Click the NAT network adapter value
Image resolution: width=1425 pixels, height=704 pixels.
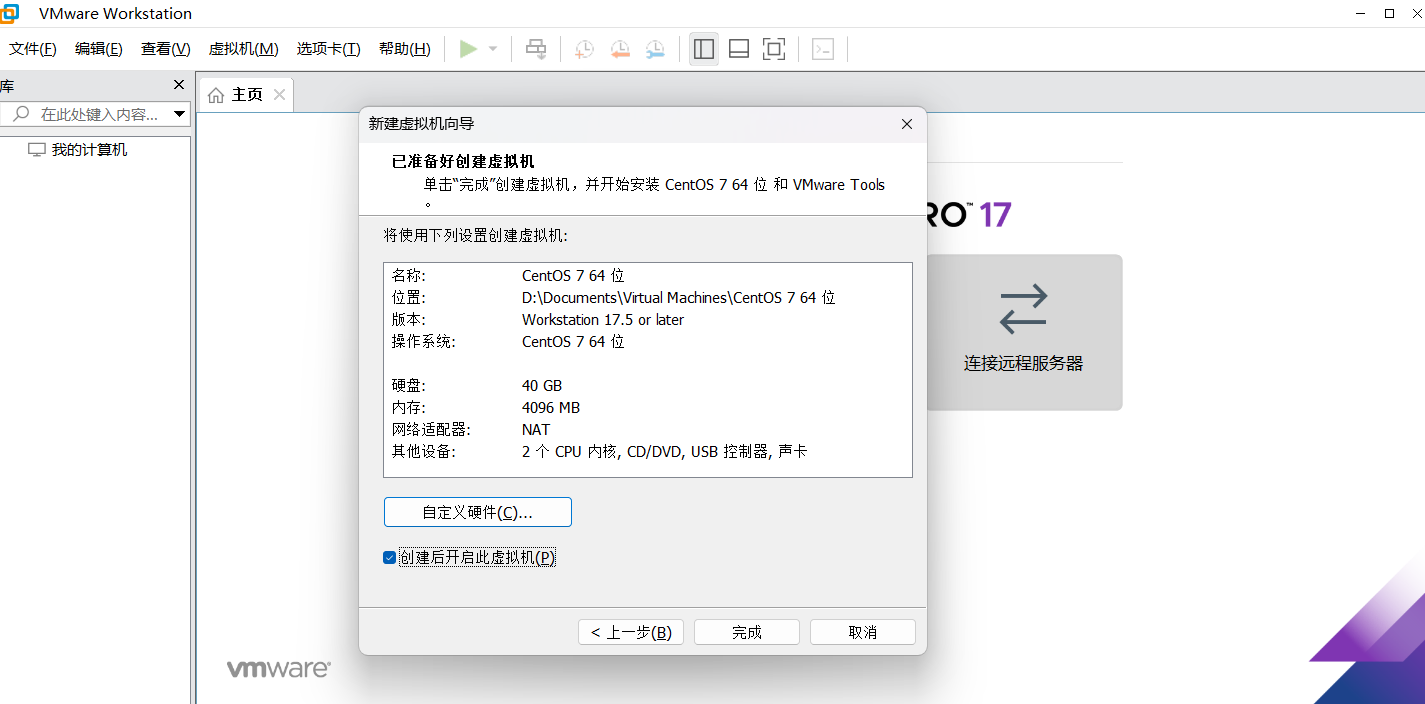(536, 430)
